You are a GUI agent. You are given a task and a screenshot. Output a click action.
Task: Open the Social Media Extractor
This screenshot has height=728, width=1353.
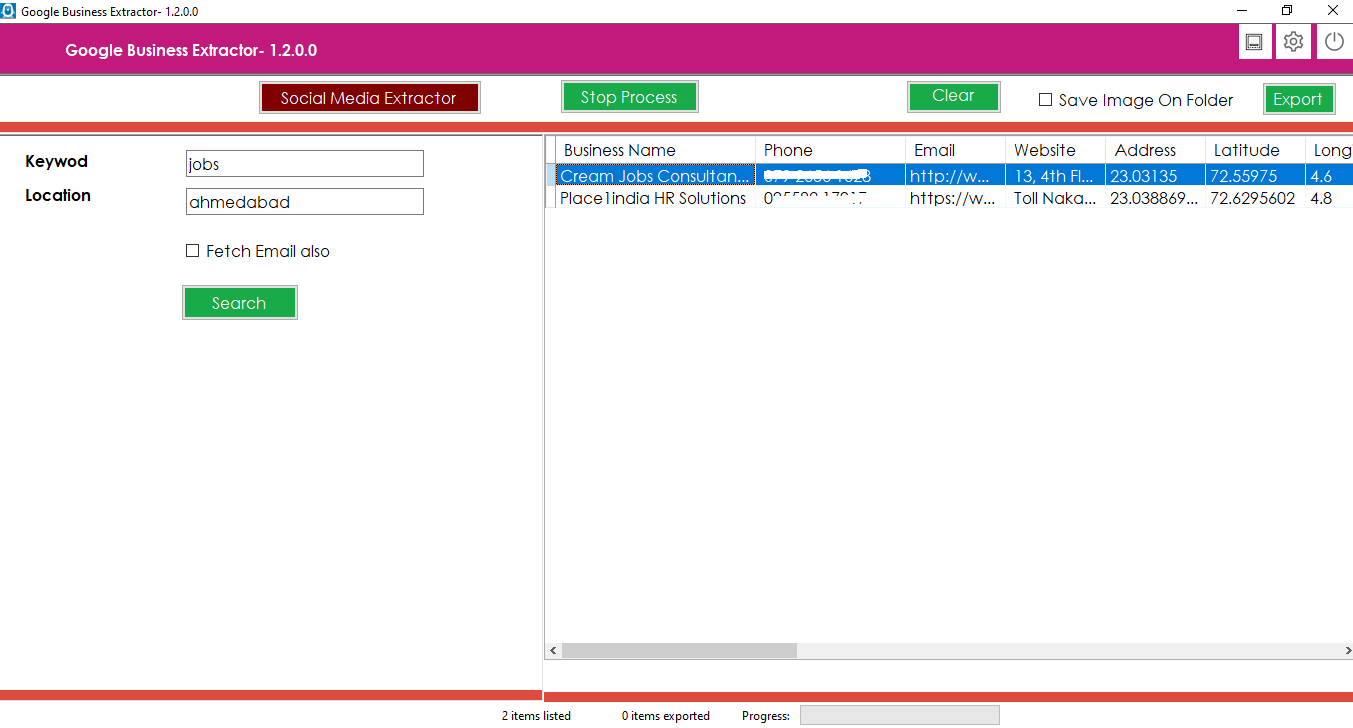(369, 97)
